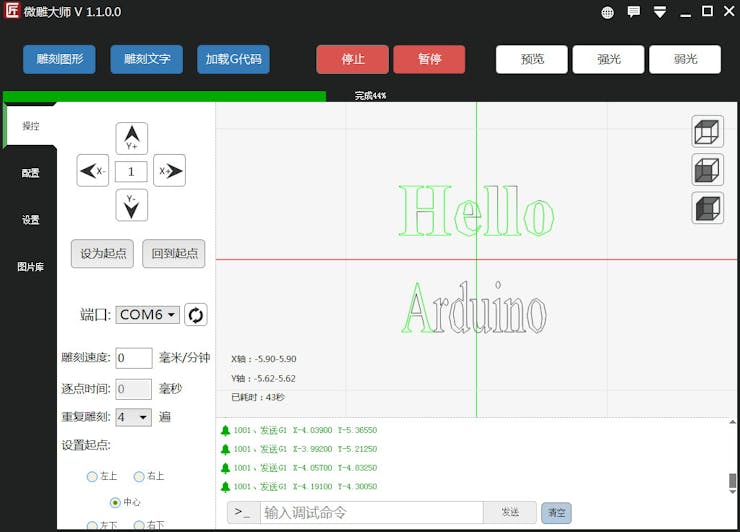Open the language globe icon
Image resolution: width=740 pixels, height=532 pixels.
pos(607,12)
